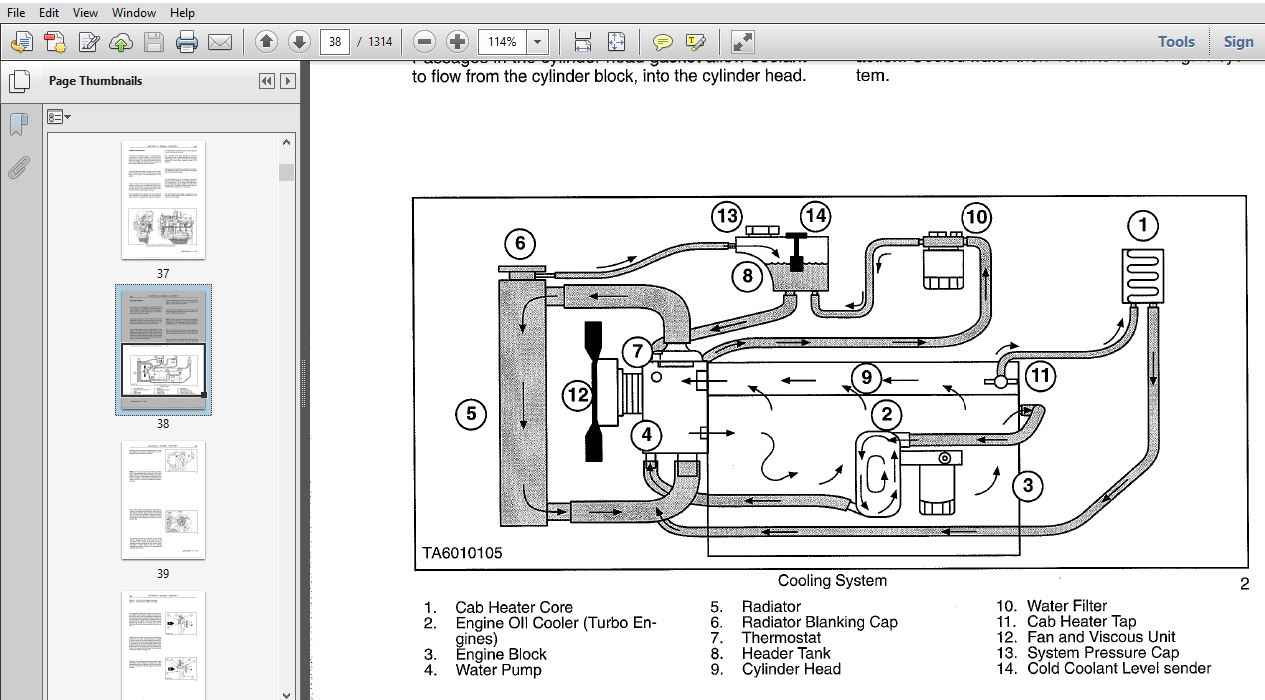
Task: Click the 'Engine Block' legend entry
Action: (x=501, y=654)
